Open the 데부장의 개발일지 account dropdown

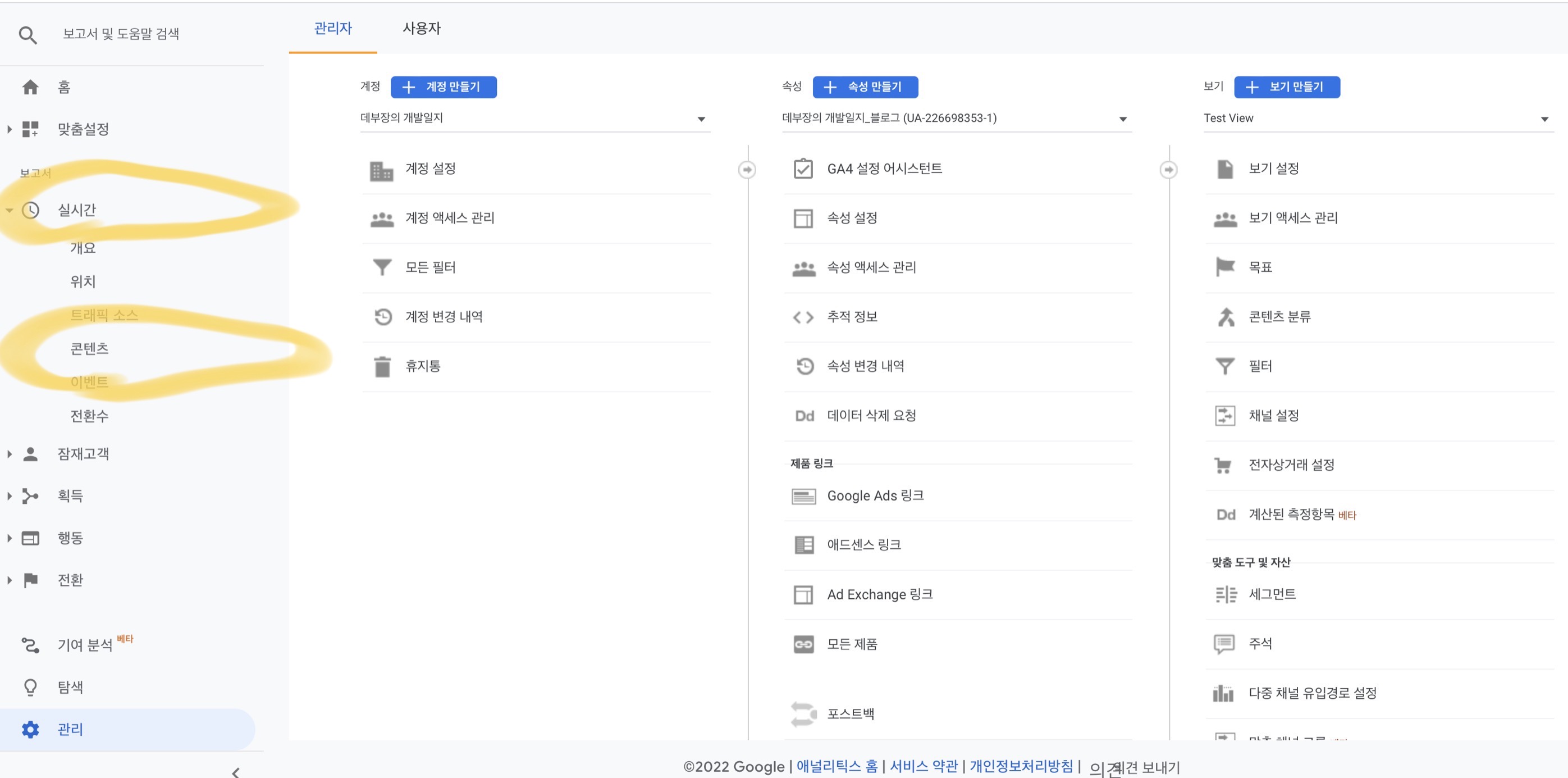click(534, 119)
